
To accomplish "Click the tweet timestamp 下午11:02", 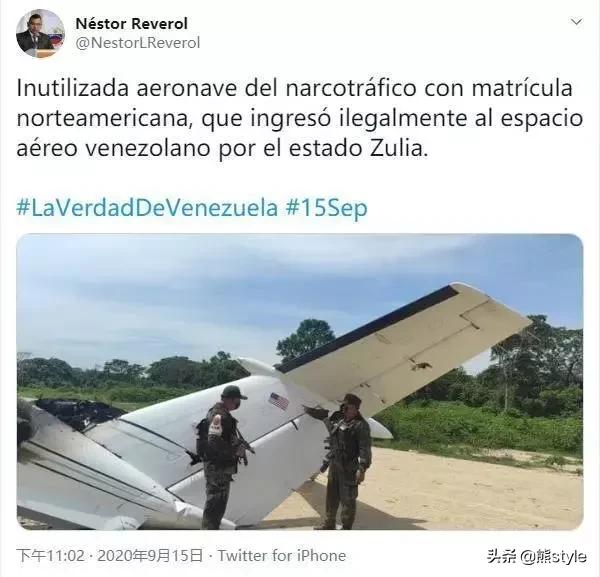I will 51,556.
